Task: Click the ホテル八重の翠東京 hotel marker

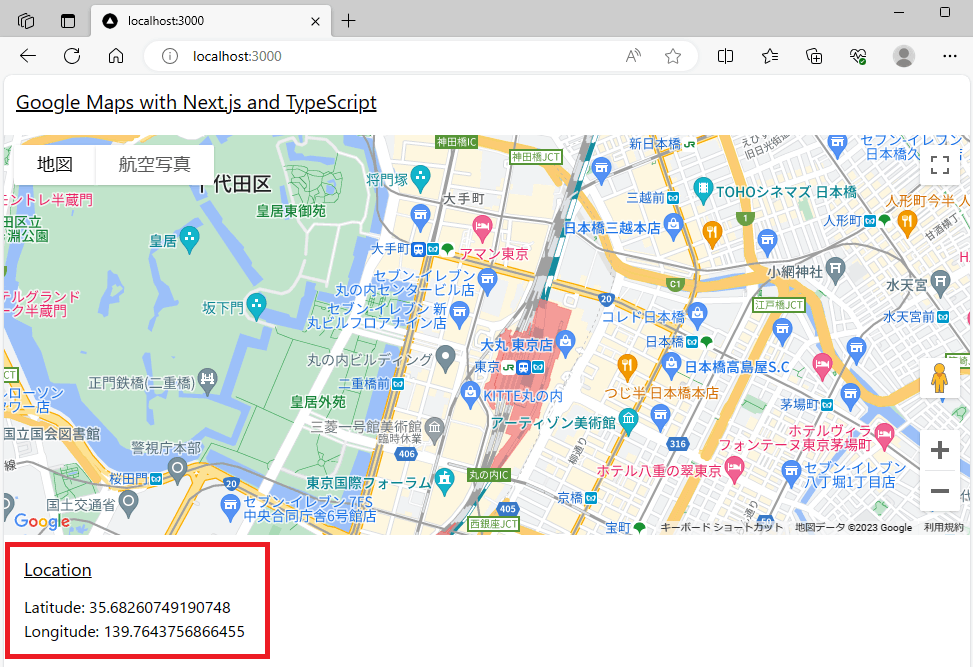Action: coord(735,469)
